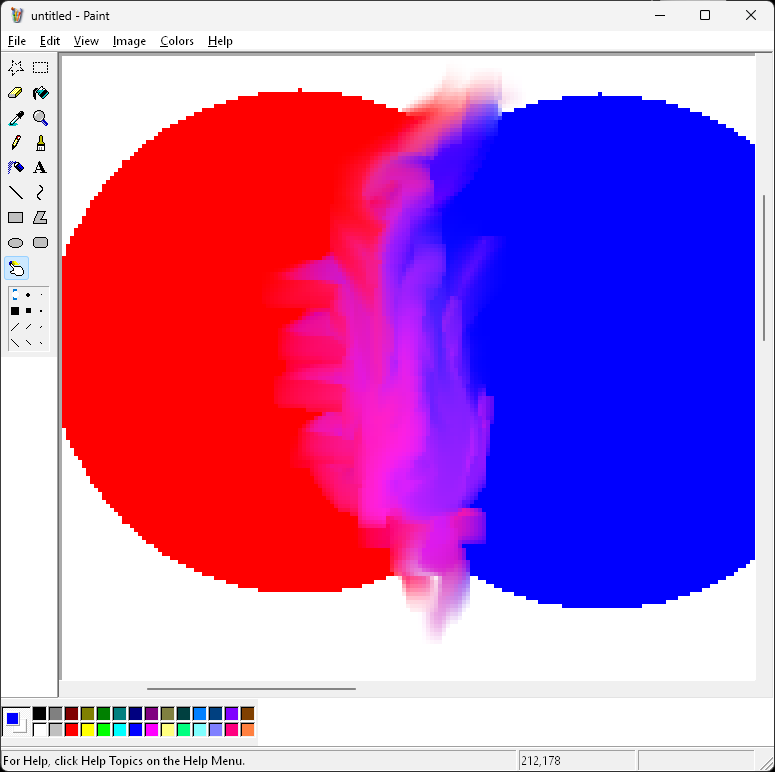The image size is (775, 772).
Task: Choose the medium forward-slash brush shape
Action: (28, 327)
